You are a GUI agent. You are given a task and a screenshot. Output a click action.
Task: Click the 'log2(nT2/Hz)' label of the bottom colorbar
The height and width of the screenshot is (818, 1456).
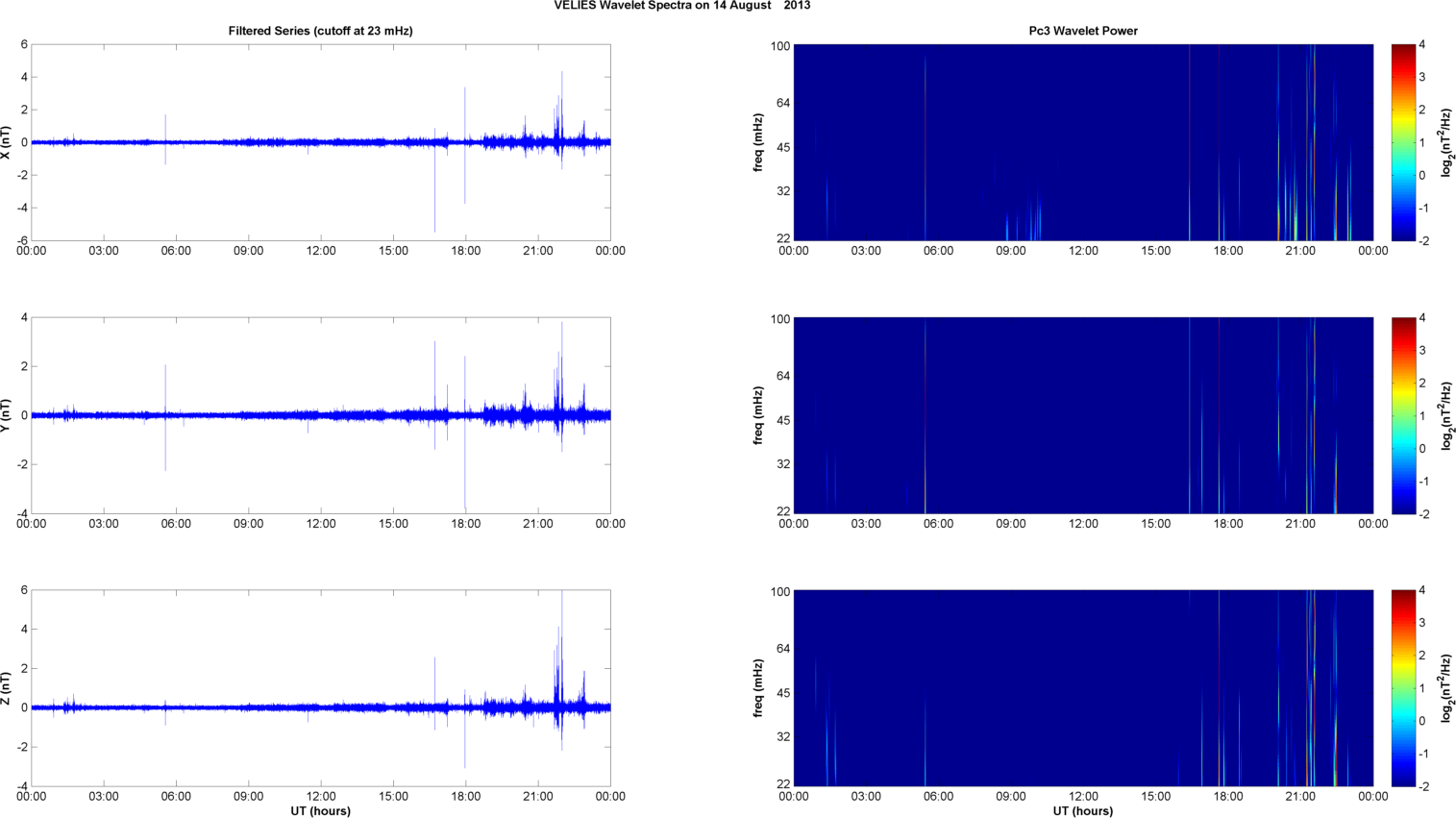coord(1447,688)
